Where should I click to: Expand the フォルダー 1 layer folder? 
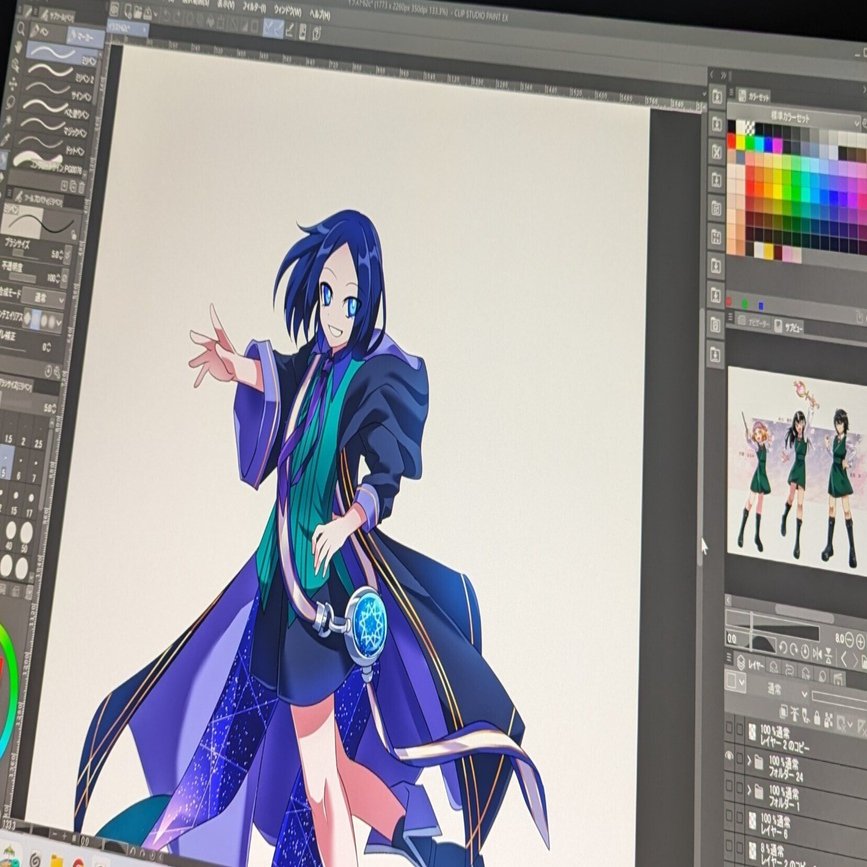point(749,790)
